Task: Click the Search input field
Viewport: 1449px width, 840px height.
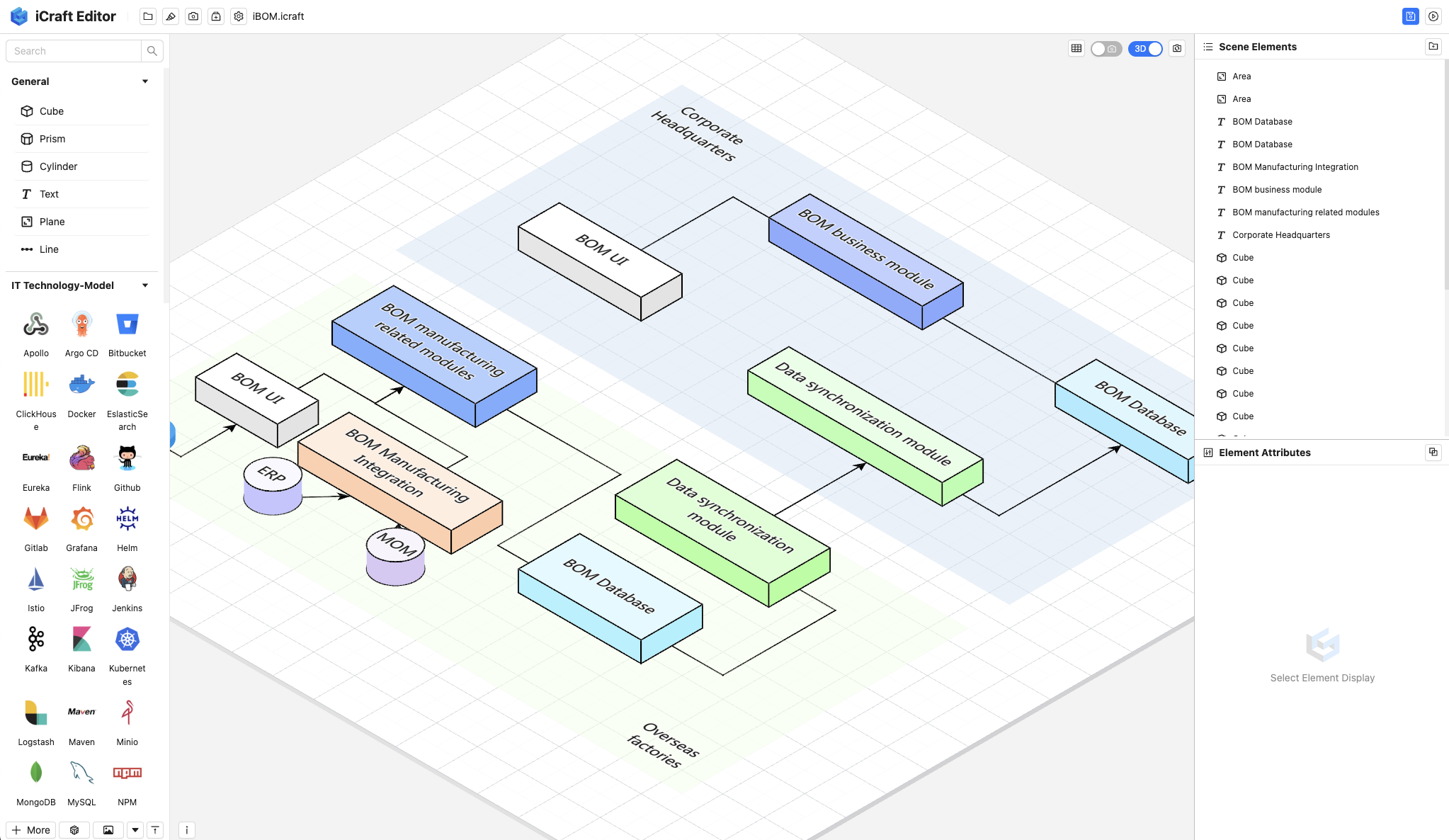Action: click(x=74, y=51)
